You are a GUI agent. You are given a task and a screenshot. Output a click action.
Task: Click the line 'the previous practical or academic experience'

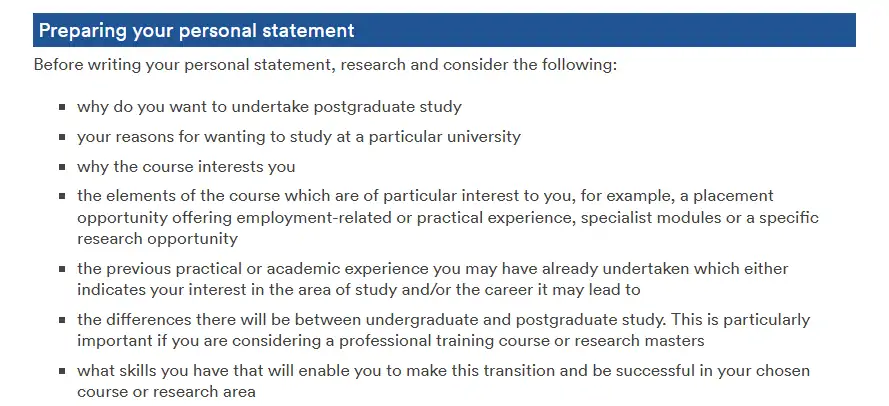coord(433,268)
